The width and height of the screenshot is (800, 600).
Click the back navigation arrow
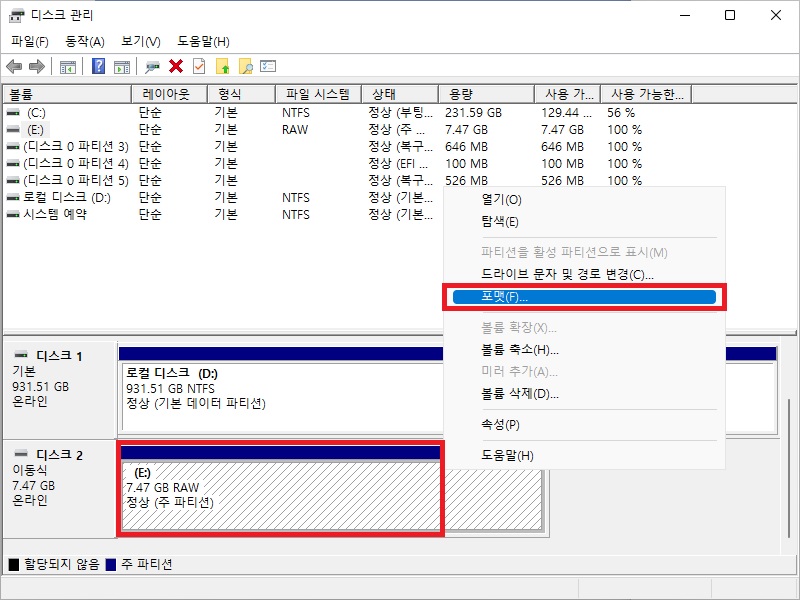pos(13,67)
